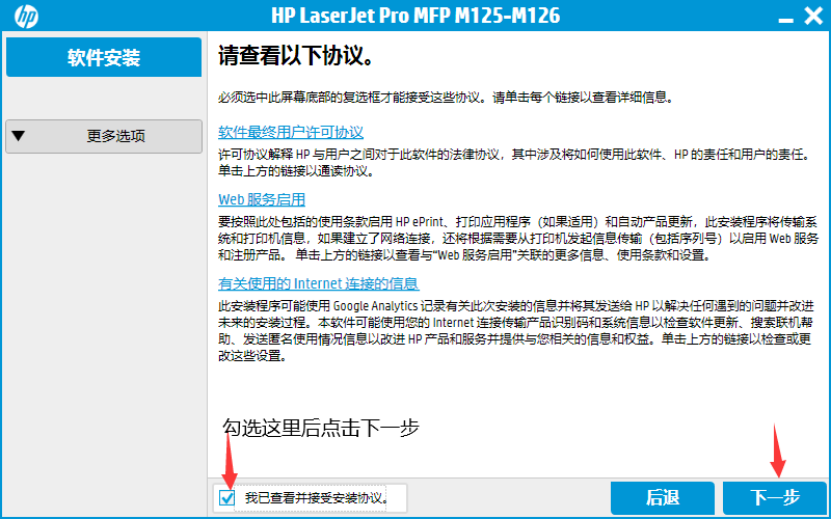The image size is (831, 520).
Task: Open the Web 服务启用 link
Action: click(261, 199)
